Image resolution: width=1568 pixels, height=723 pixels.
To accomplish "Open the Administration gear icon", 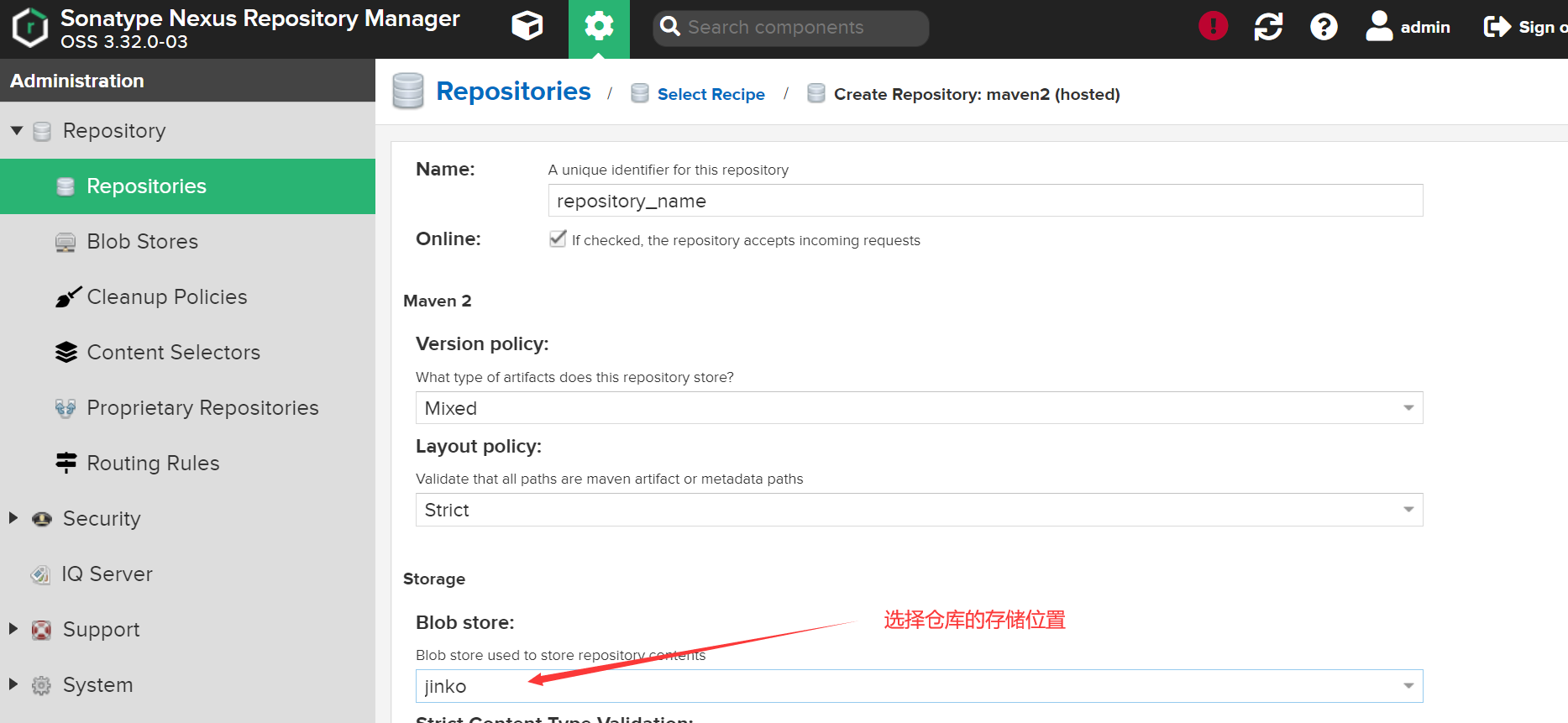I will (599, 27).
